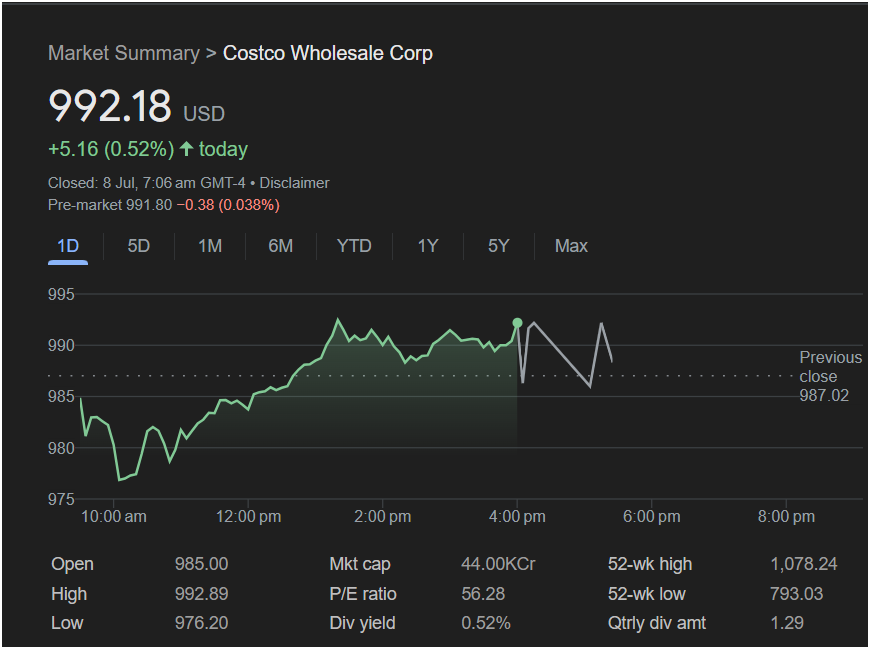The width and height of the screenshot is (870, 649).
Task: Click the green closing price marker dot
Action: coord(517,323)
